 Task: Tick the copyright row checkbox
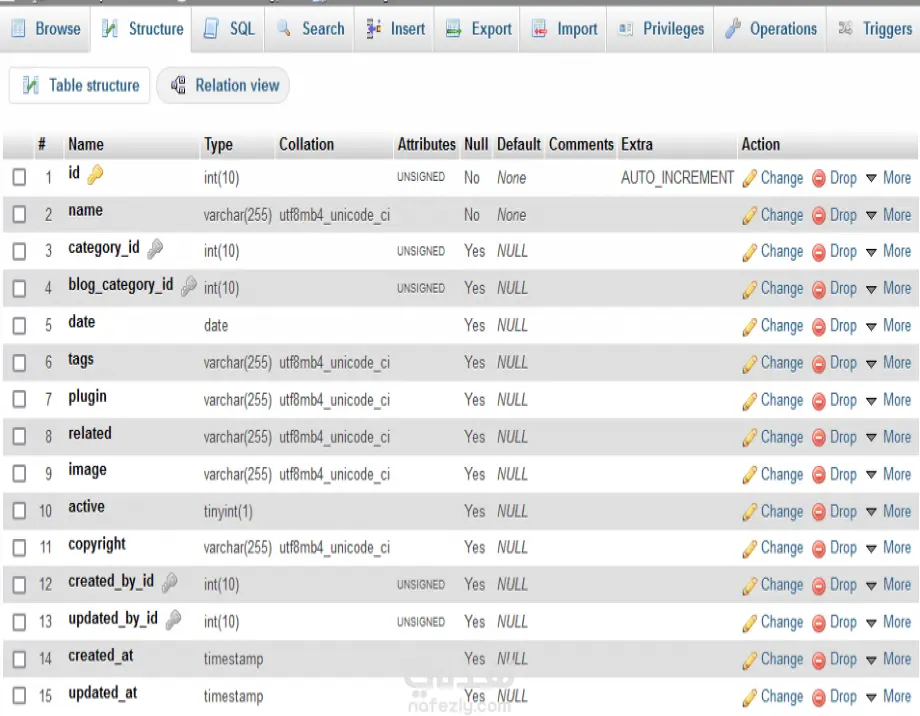click(19, 548)
